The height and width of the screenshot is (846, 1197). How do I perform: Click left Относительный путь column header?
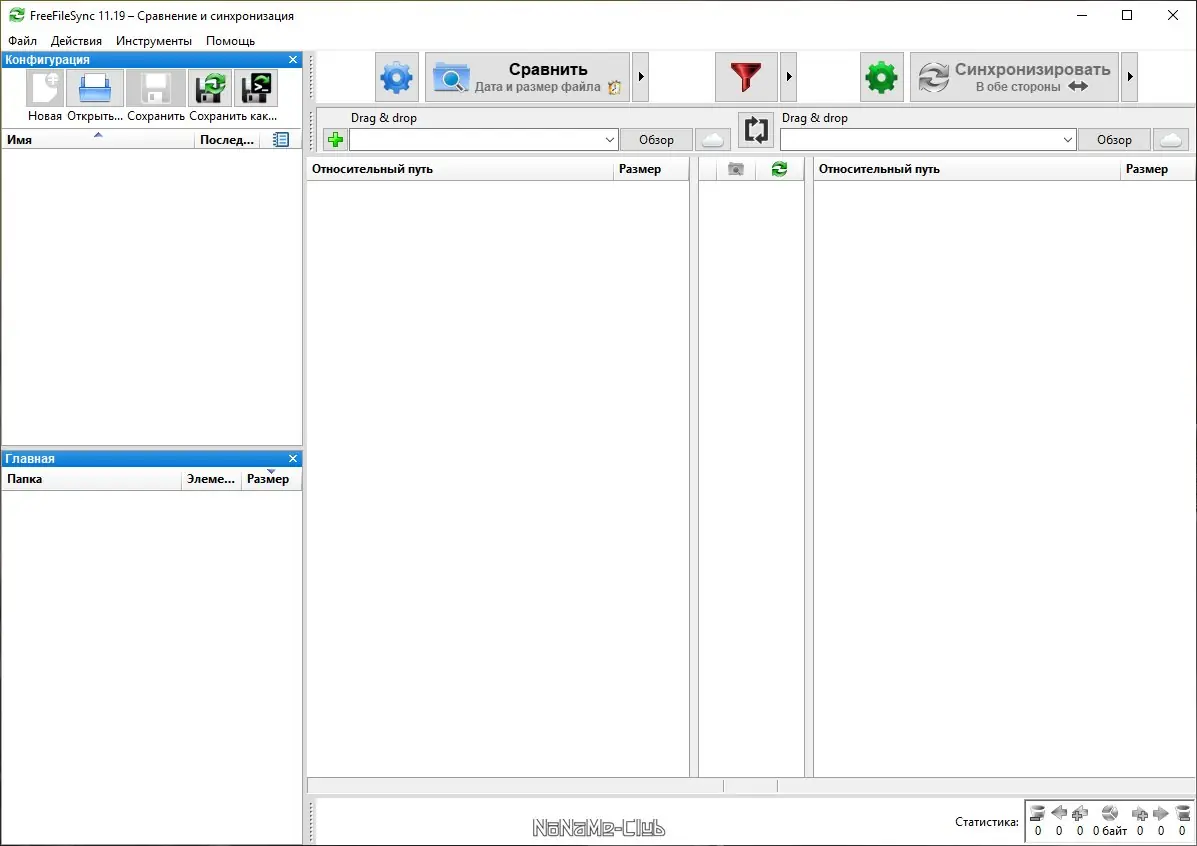click(460, 169)
